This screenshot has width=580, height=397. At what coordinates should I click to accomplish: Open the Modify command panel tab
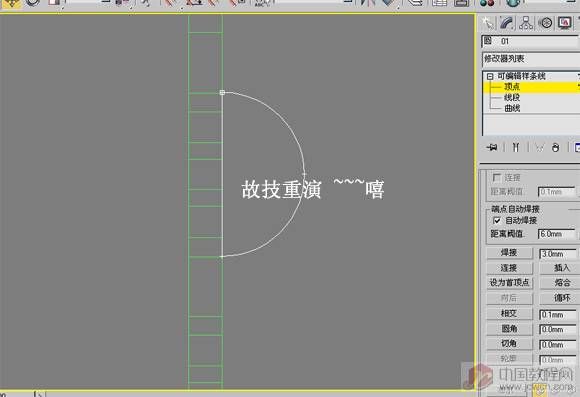click(x=507, y=23)
